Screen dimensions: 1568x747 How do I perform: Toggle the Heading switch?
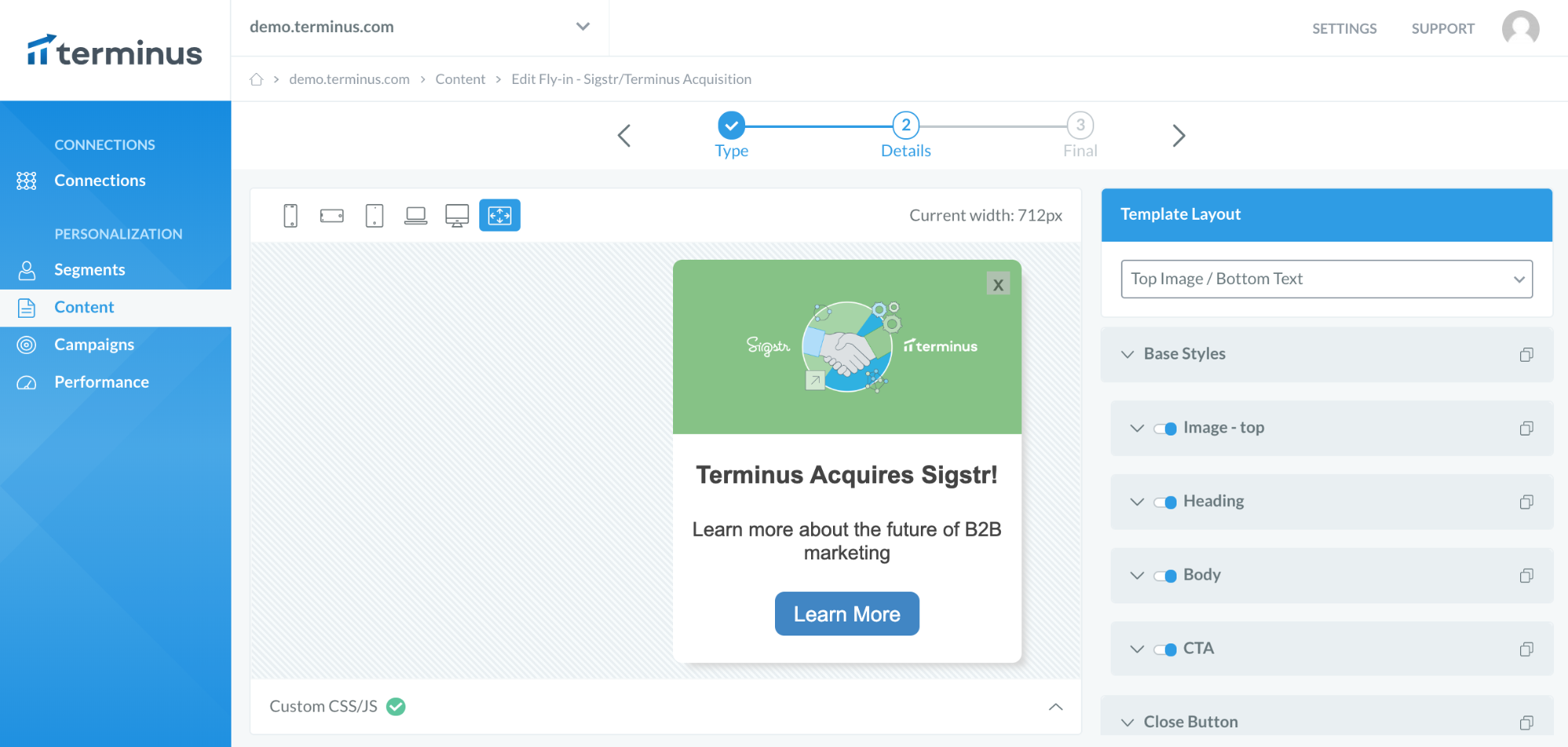(1165, 502)
